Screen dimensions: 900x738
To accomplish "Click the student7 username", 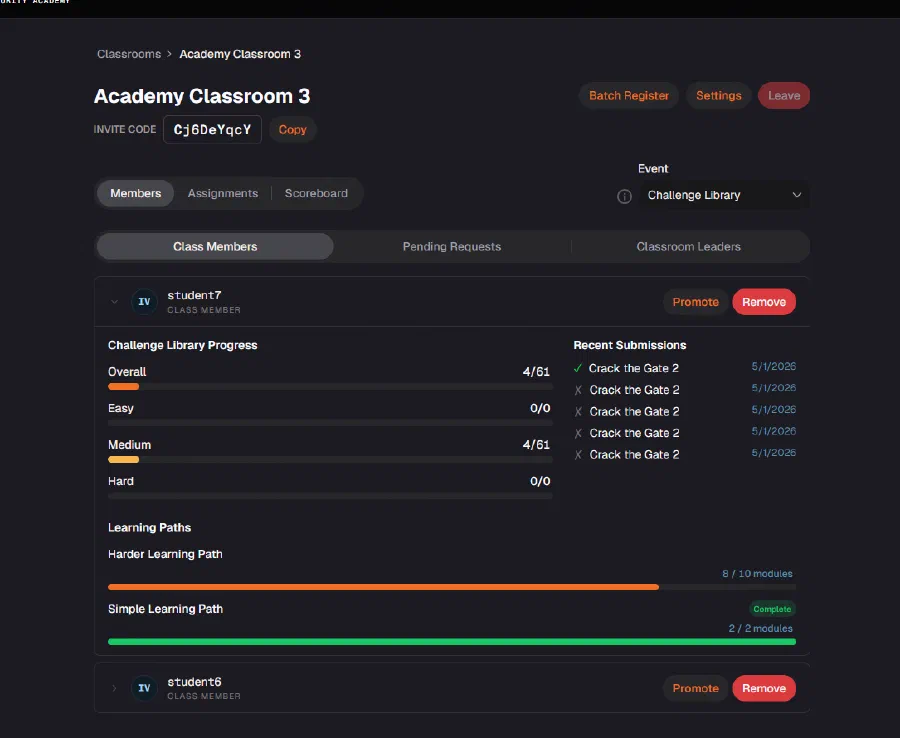I will 194,296.
